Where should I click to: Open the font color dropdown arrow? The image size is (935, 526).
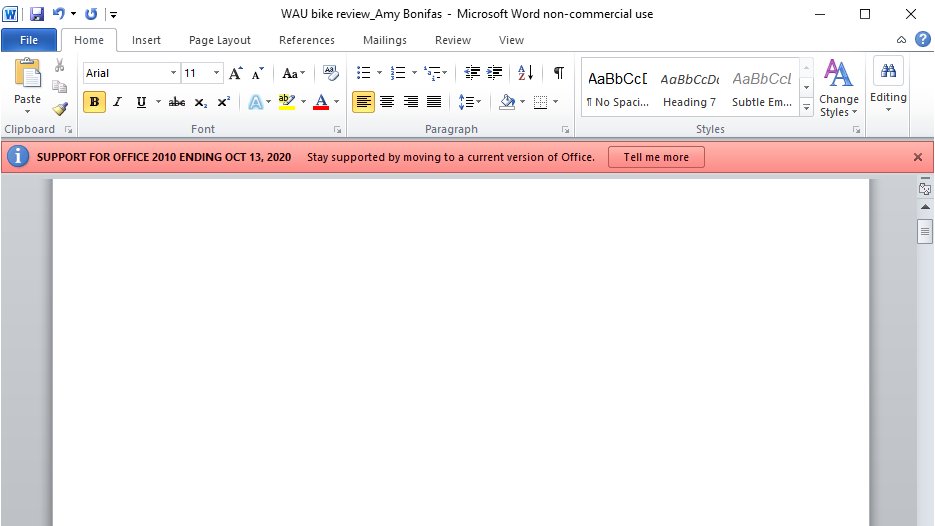point(336,102)
